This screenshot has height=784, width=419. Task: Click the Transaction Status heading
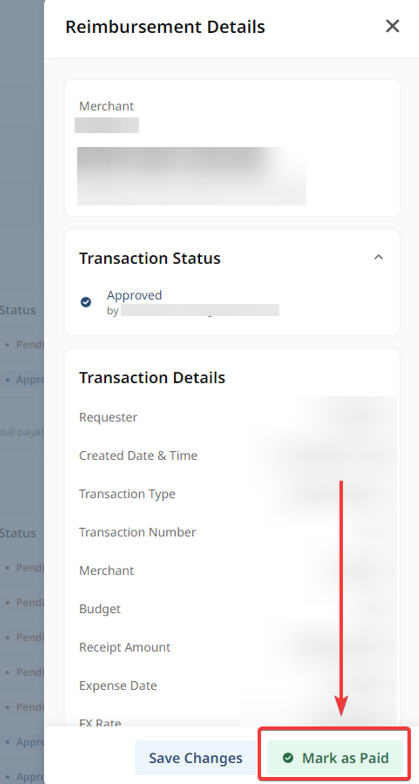[x=150, y=258]
